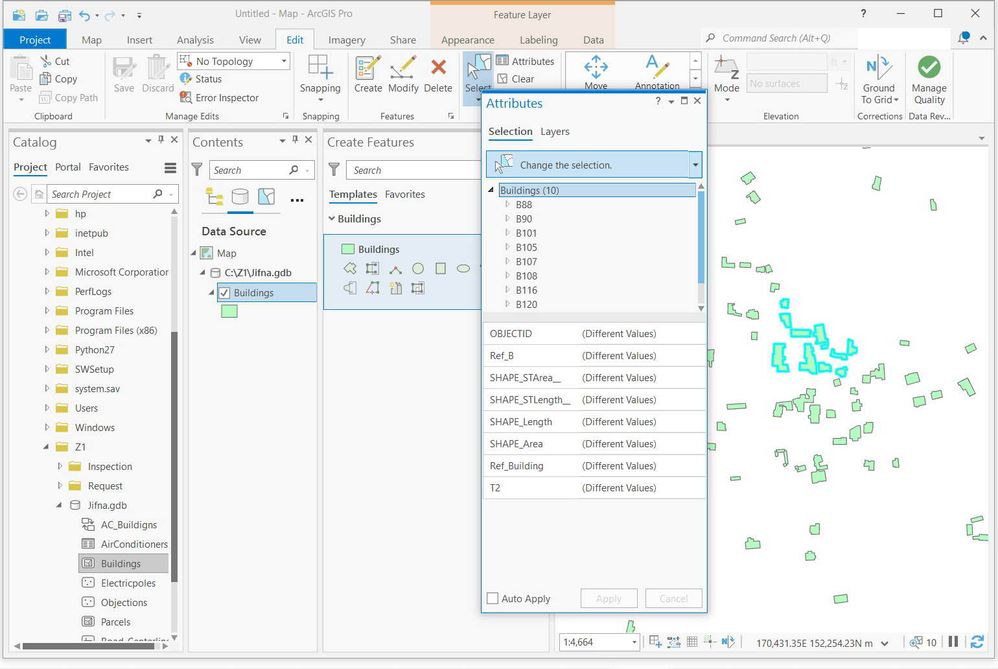Image resolution: width=998 pixels, height=669 pixels.
Task: Select the Polygon construction tool for Buildings
Action: [x=350, y=269]
